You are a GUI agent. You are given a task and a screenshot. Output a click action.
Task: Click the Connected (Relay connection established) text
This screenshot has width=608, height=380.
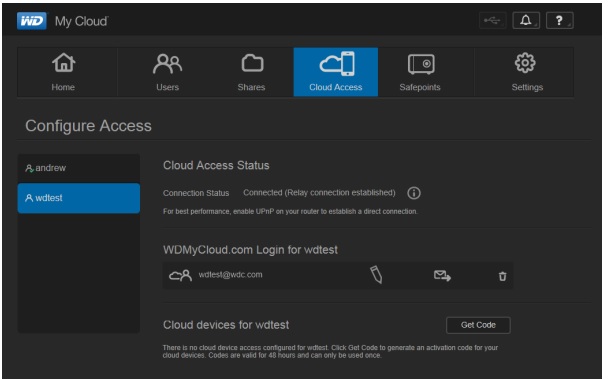319,193
